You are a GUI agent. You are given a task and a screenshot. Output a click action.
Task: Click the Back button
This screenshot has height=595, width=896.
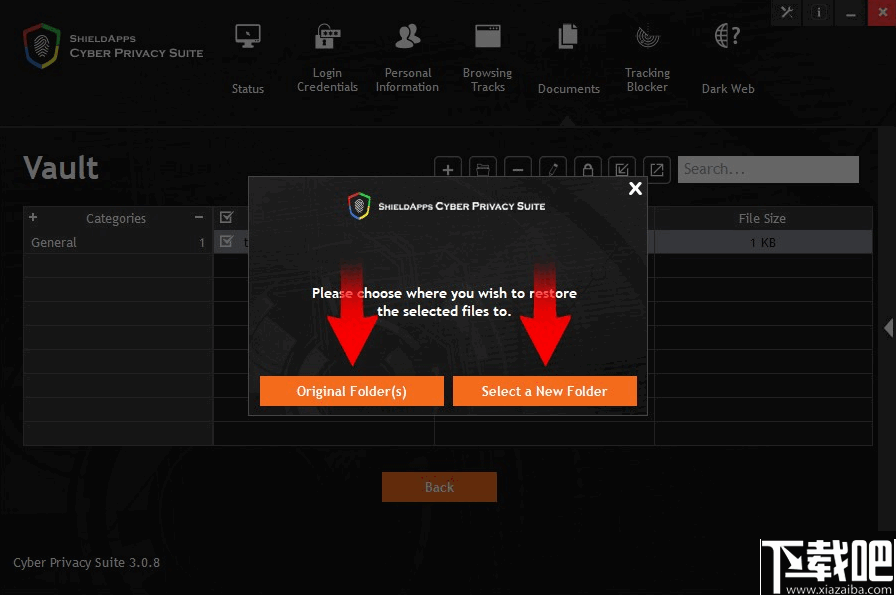click(439, 487)
